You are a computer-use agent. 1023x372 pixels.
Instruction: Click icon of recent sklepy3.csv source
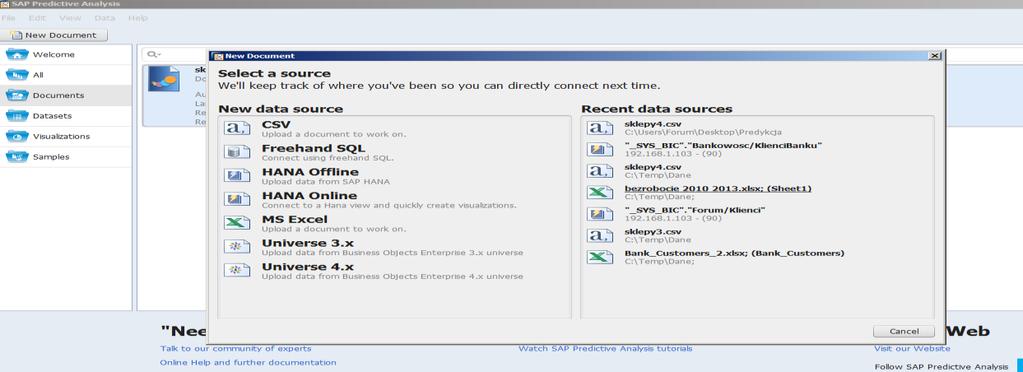tap(600, 236)
